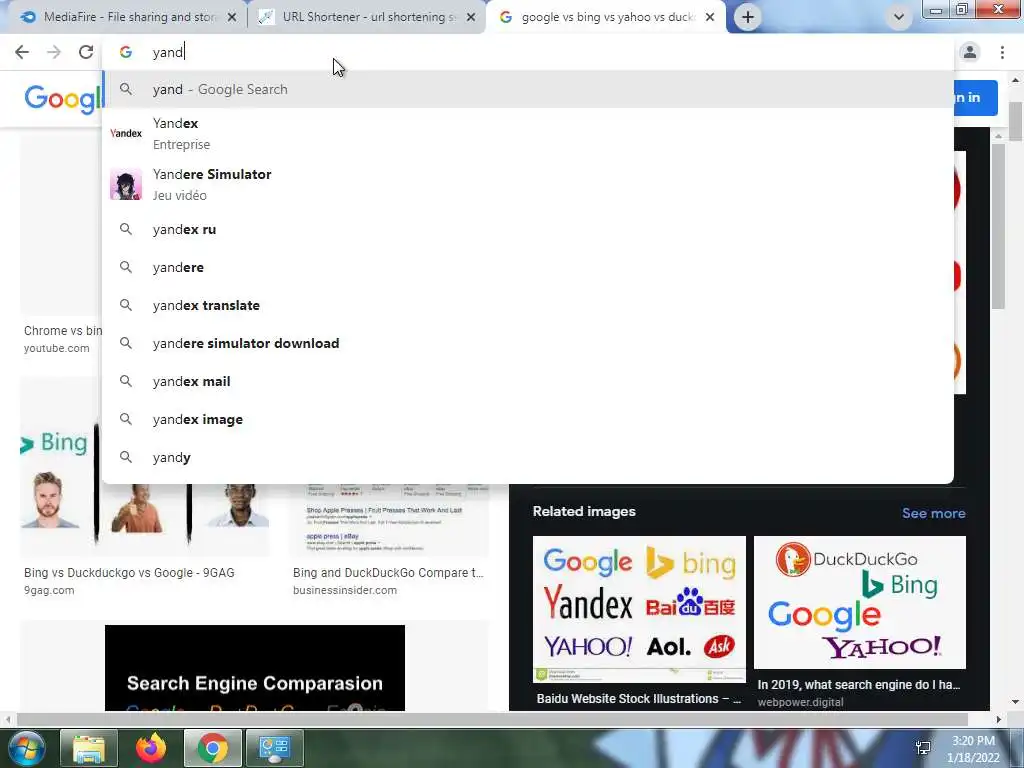Open 'Bing vs Duckduckgo vs Google - 9GAG' result
This screenshot has width=1024, height=768.
tap(129, 573)
